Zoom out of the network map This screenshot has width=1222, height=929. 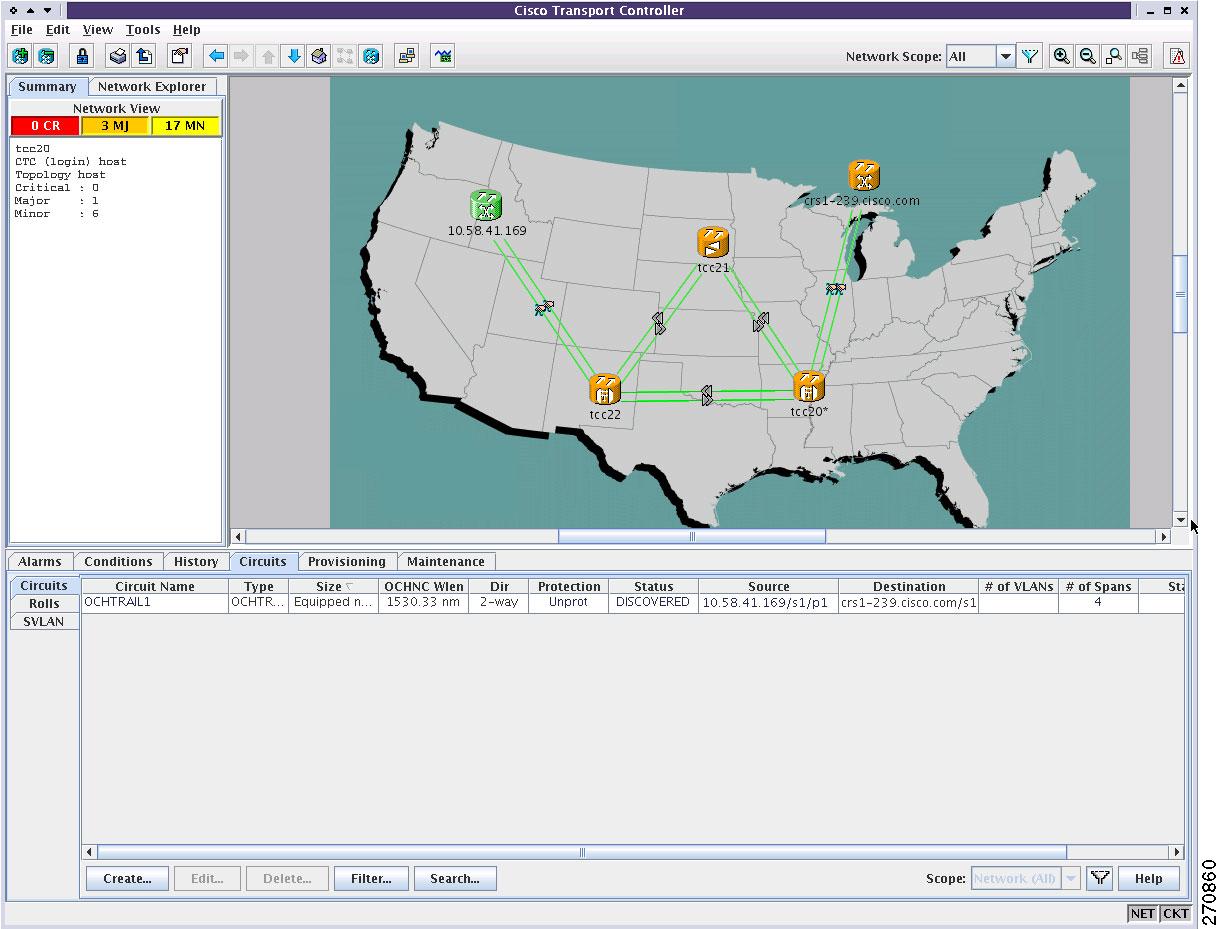coord(1088,56)
